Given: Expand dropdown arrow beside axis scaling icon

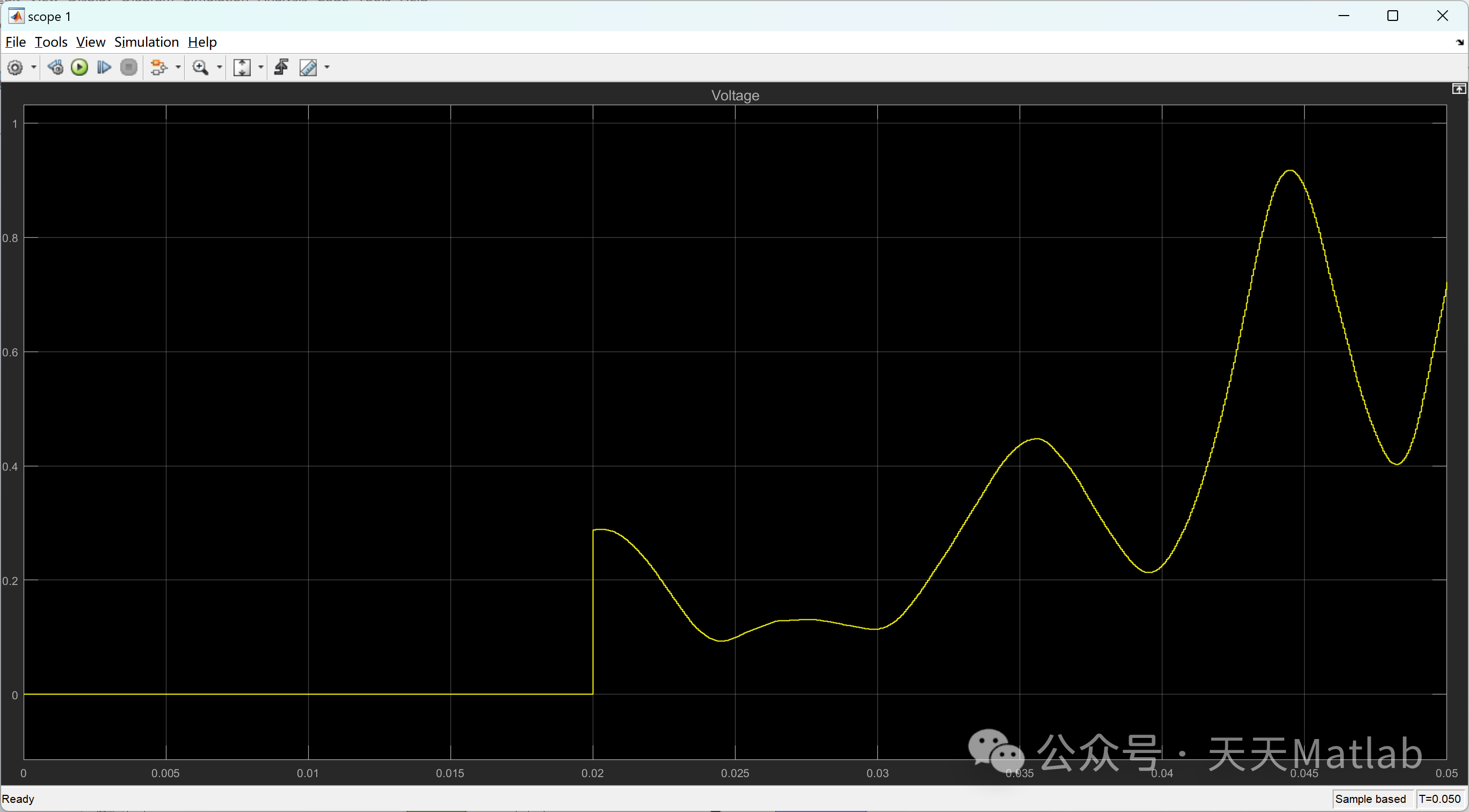Looking at the screenshot, I should pyautogui.click(x=261, y=68).
